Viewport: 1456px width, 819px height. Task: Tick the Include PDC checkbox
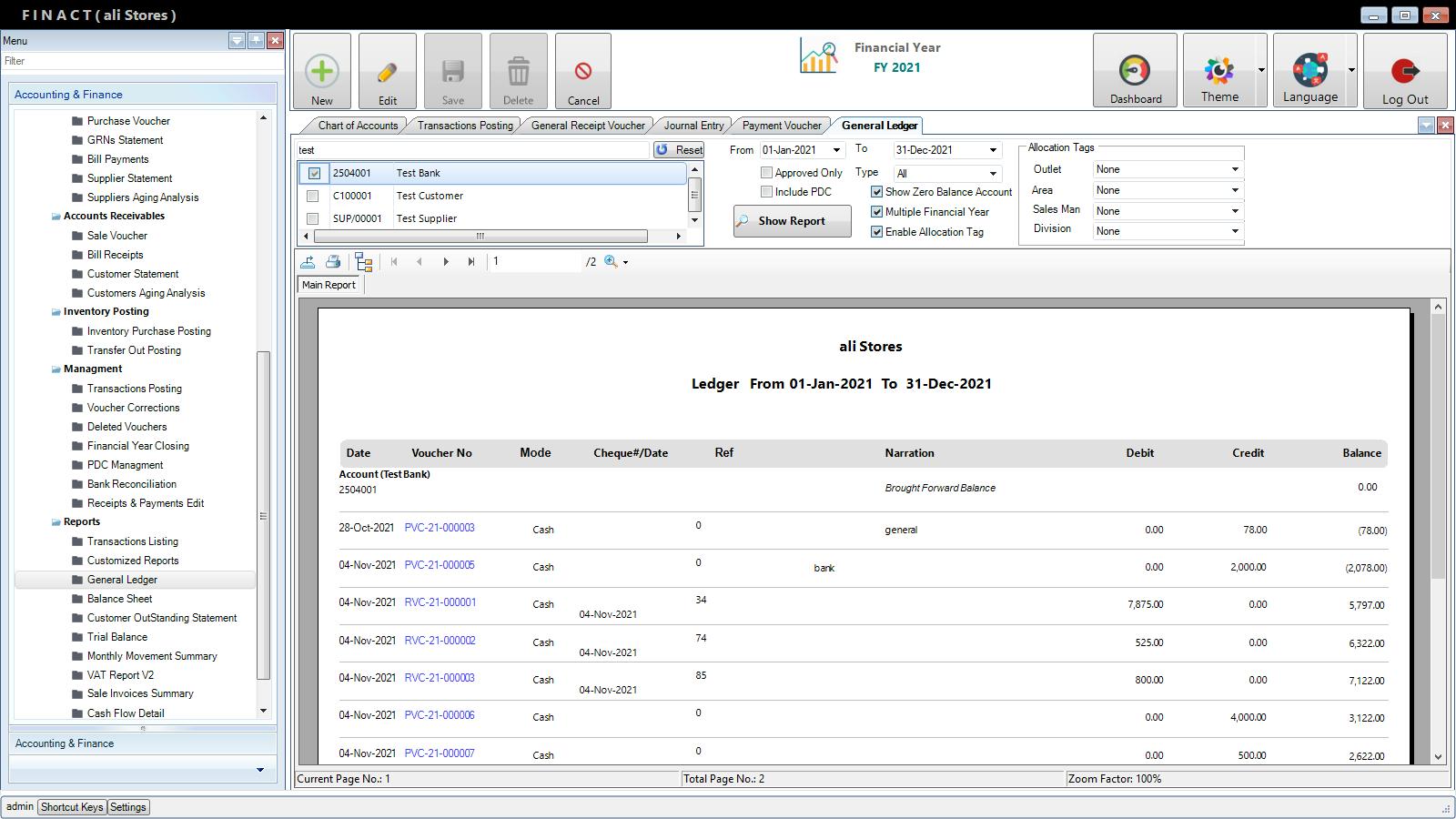pyautogui.click(x=766, y=192)
